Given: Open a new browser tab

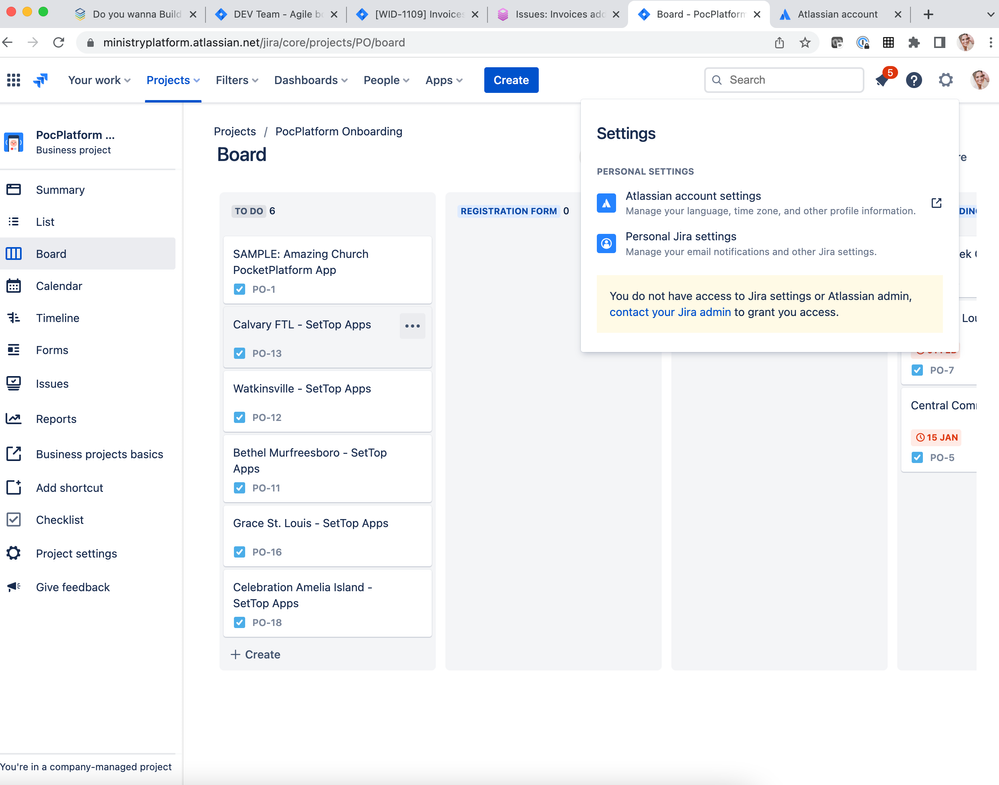Looking at the screenshot, I should tap(928, 14).
